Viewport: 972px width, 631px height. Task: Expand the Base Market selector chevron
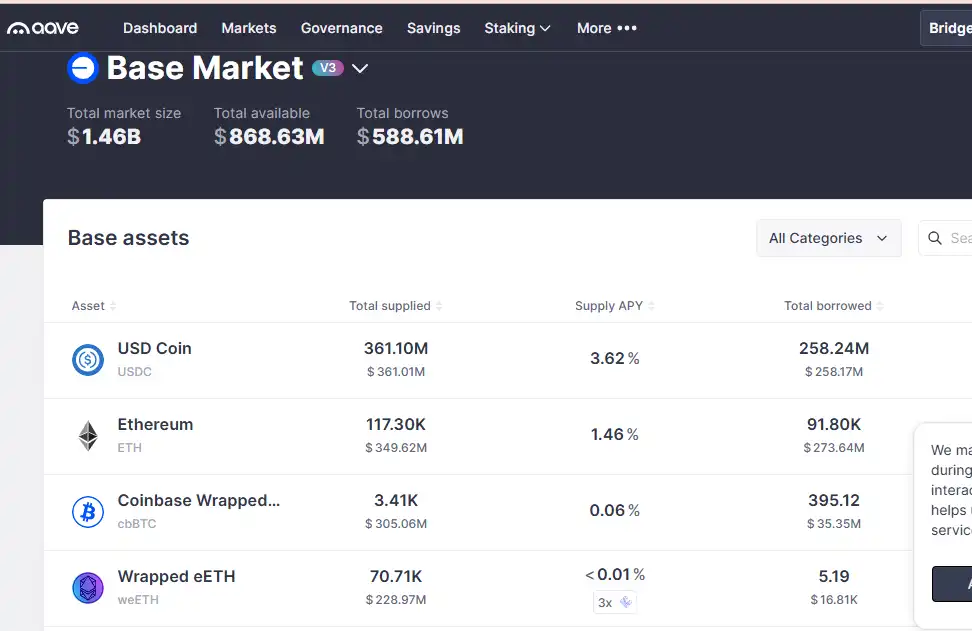tap(360, 69)
